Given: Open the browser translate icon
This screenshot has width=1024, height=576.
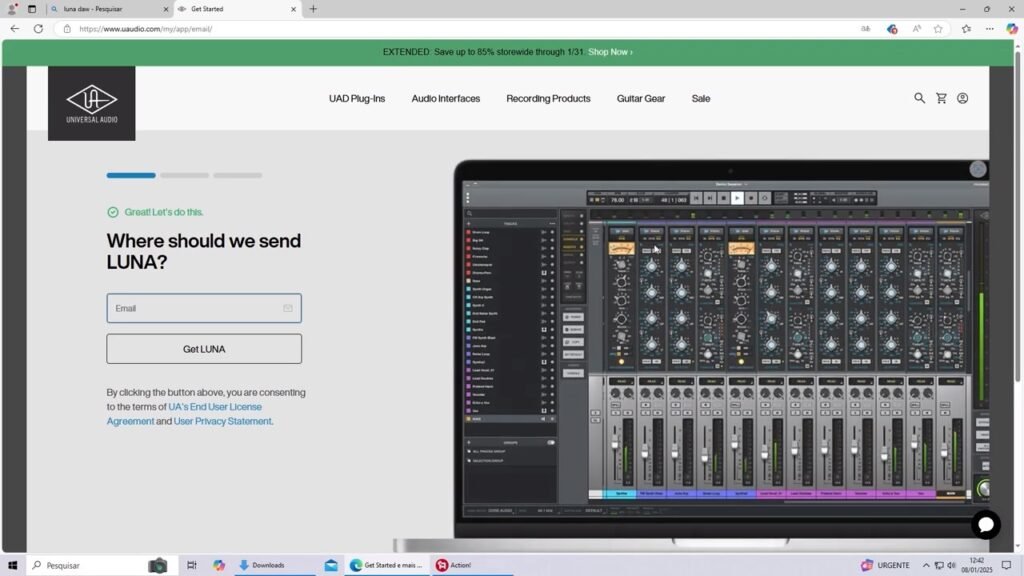Looking at the screenshot, I should [x=865, y=29].
